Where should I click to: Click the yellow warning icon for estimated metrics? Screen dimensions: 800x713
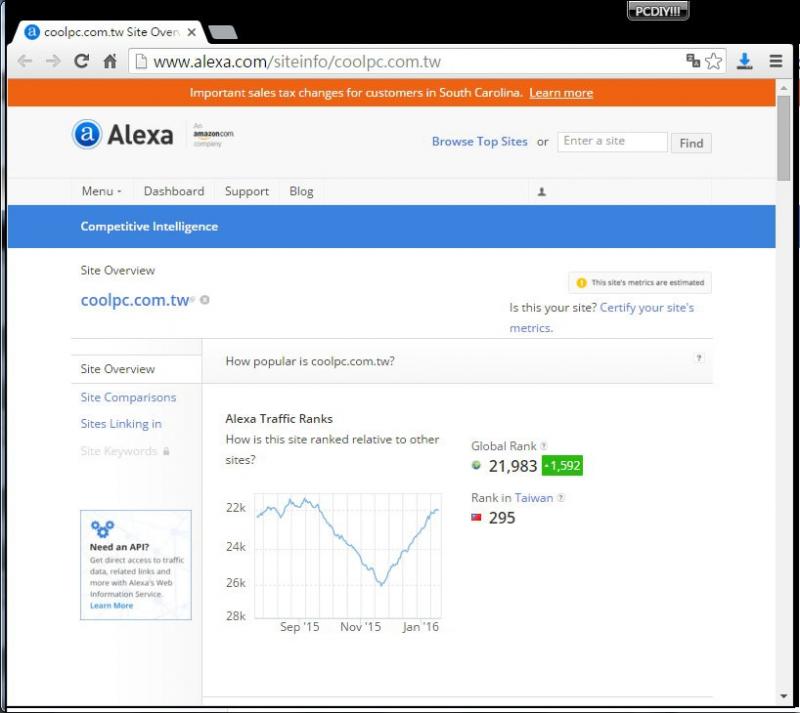click(581, 283)
